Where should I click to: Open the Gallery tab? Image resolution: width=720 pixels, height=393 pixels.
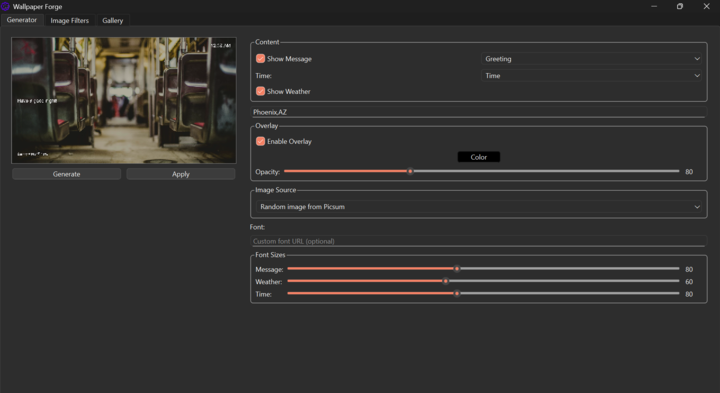(x=112, y=21)
